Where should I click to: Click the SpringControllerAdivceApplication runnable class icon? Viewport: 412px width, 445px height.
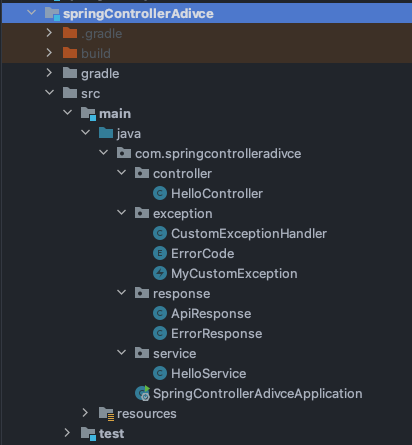pos(142,393)
